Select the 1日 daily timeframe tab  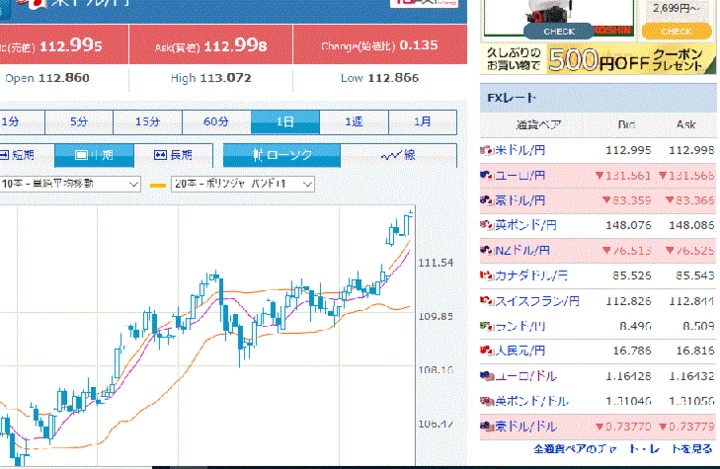pos(285,122)
